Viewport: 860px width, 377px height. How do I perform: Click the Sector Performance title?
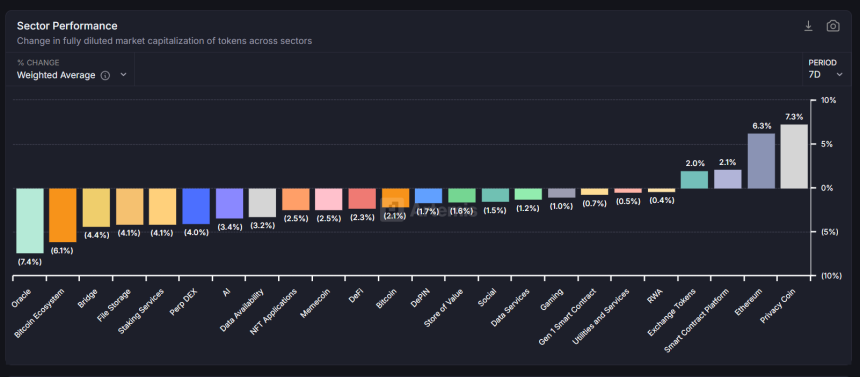[67, 26]
